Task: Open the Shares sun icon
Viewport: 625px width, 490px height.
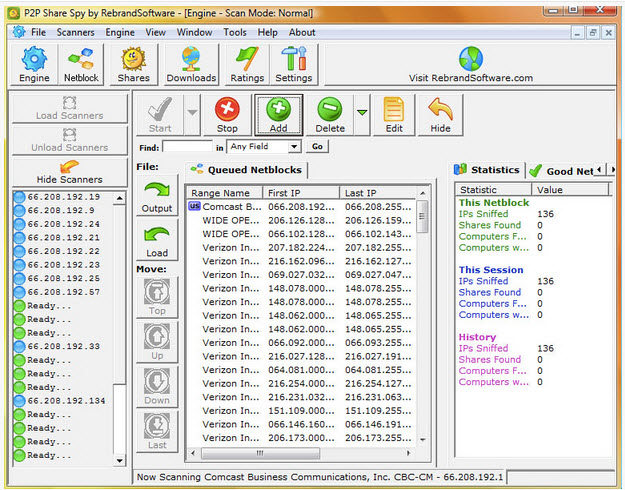Action: [134, 64]
